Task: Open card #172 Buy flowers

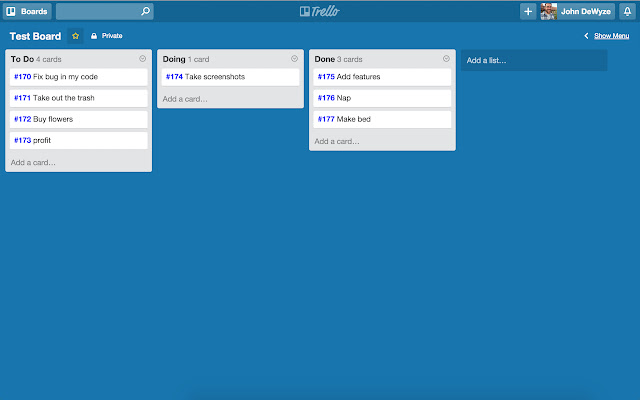Action: pyautogui.click(x=78, y=119)
